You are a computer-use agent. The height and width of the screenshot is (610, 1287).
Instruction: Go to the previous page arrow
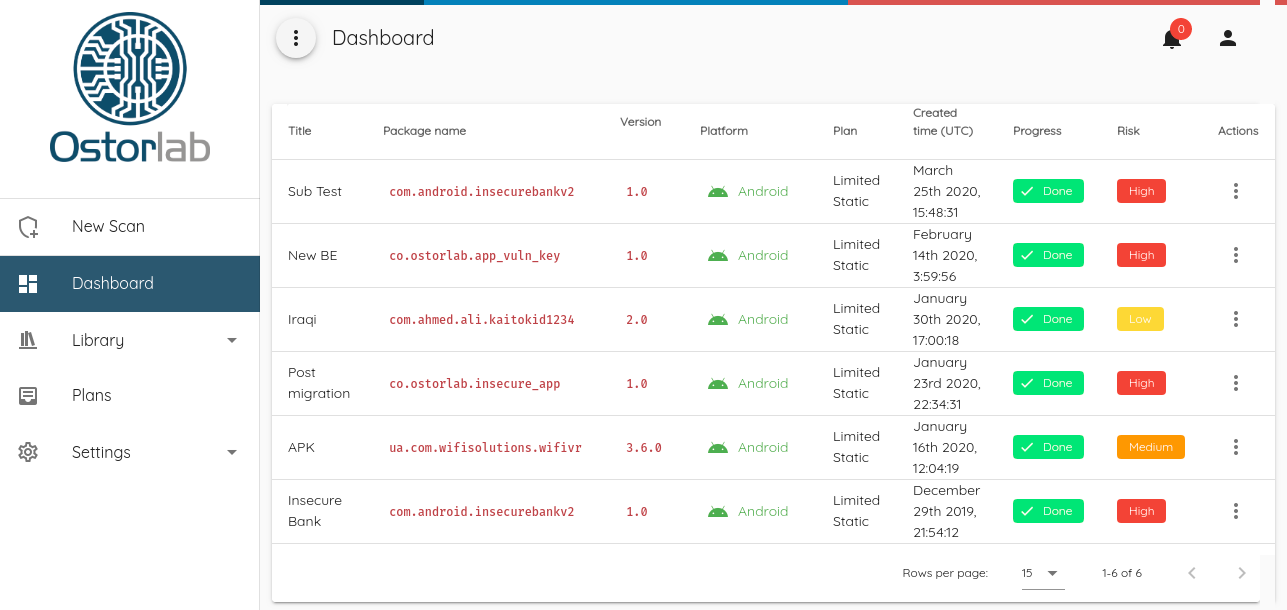[1191, 573]
